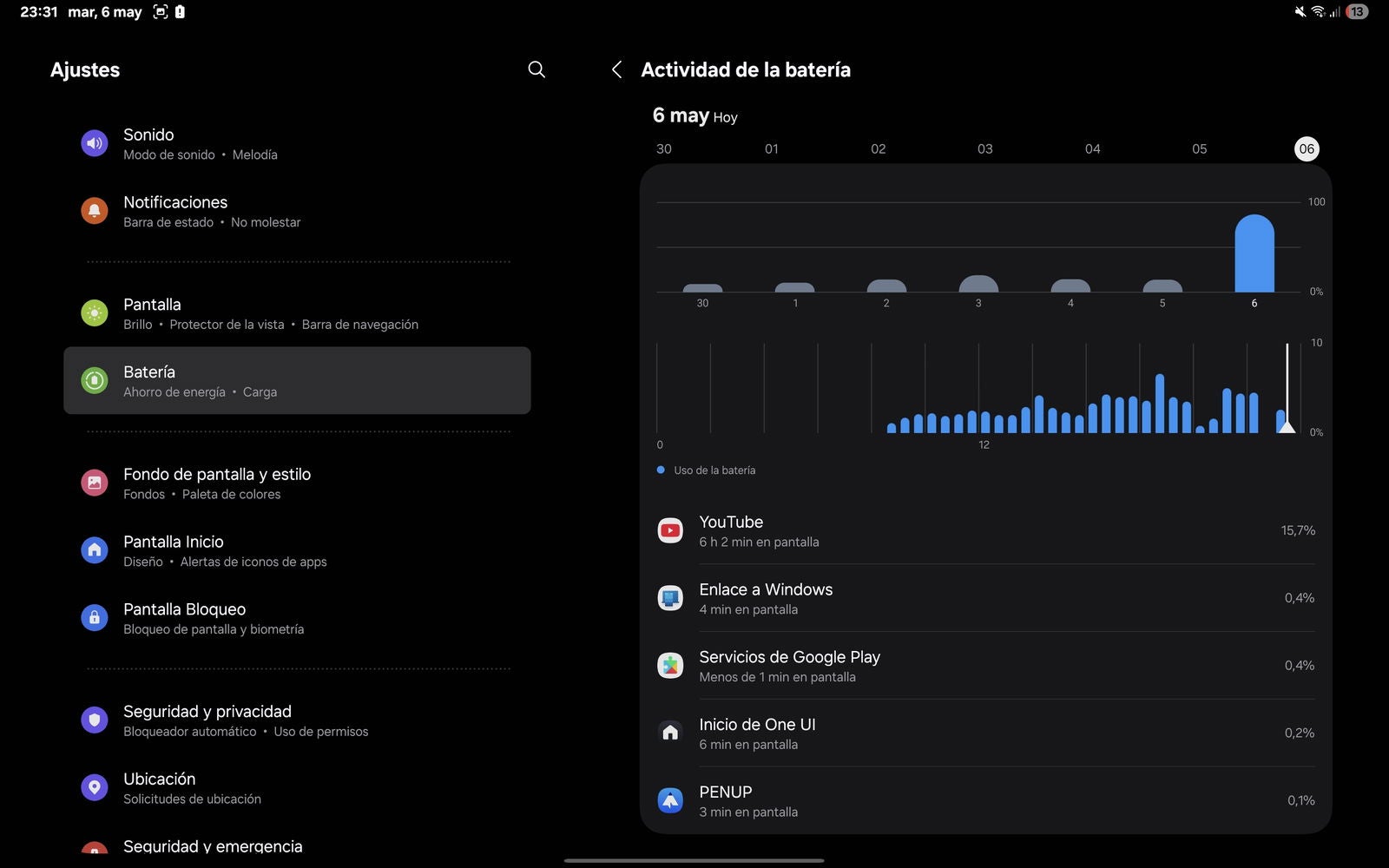Tap the Sonido speaker icon
Image resolution: width=1389 pixels, height=868 pixels.
(95, 143)
